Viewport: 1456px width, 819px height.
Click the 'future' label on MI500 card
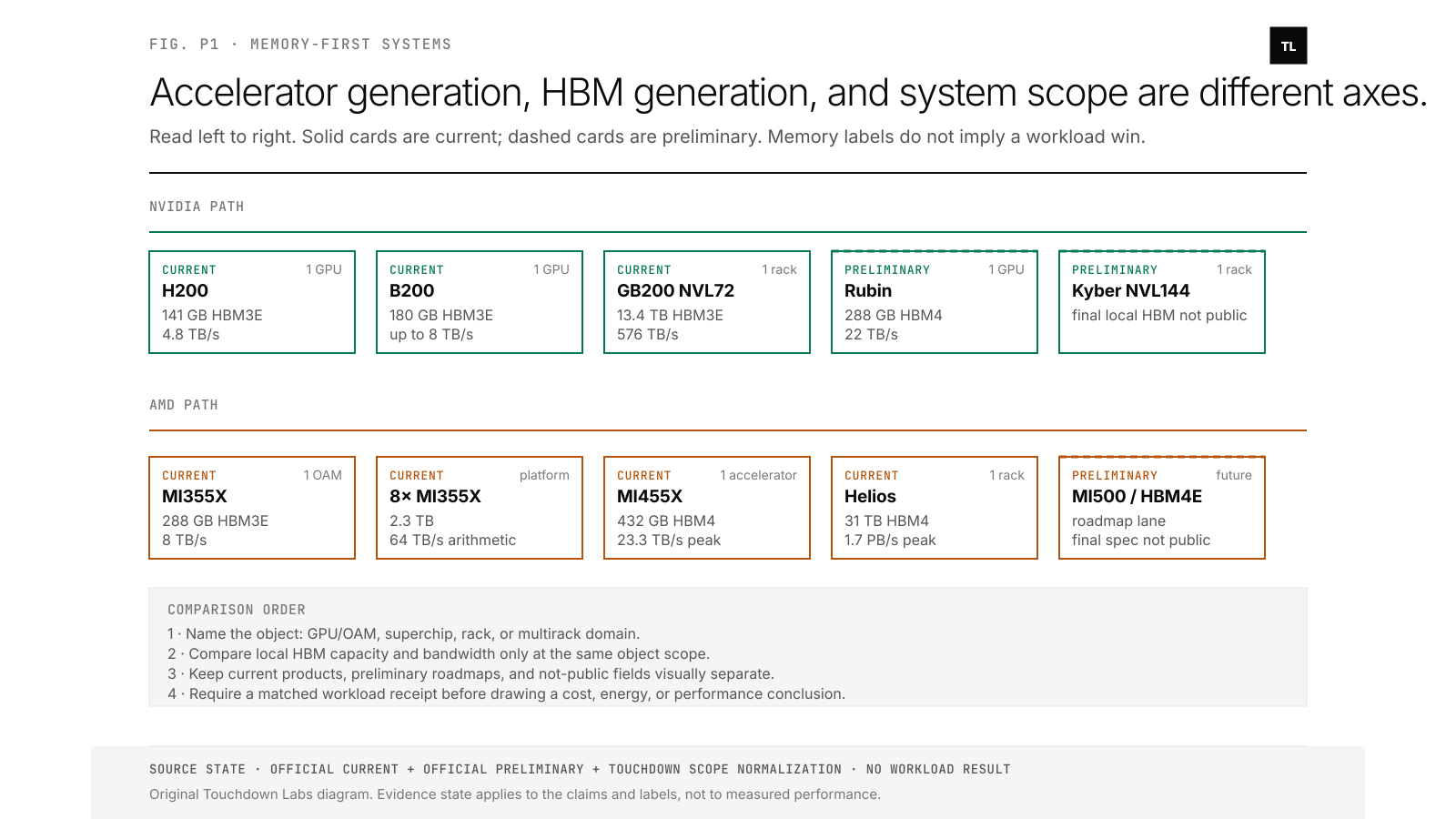pos(1234,475)
